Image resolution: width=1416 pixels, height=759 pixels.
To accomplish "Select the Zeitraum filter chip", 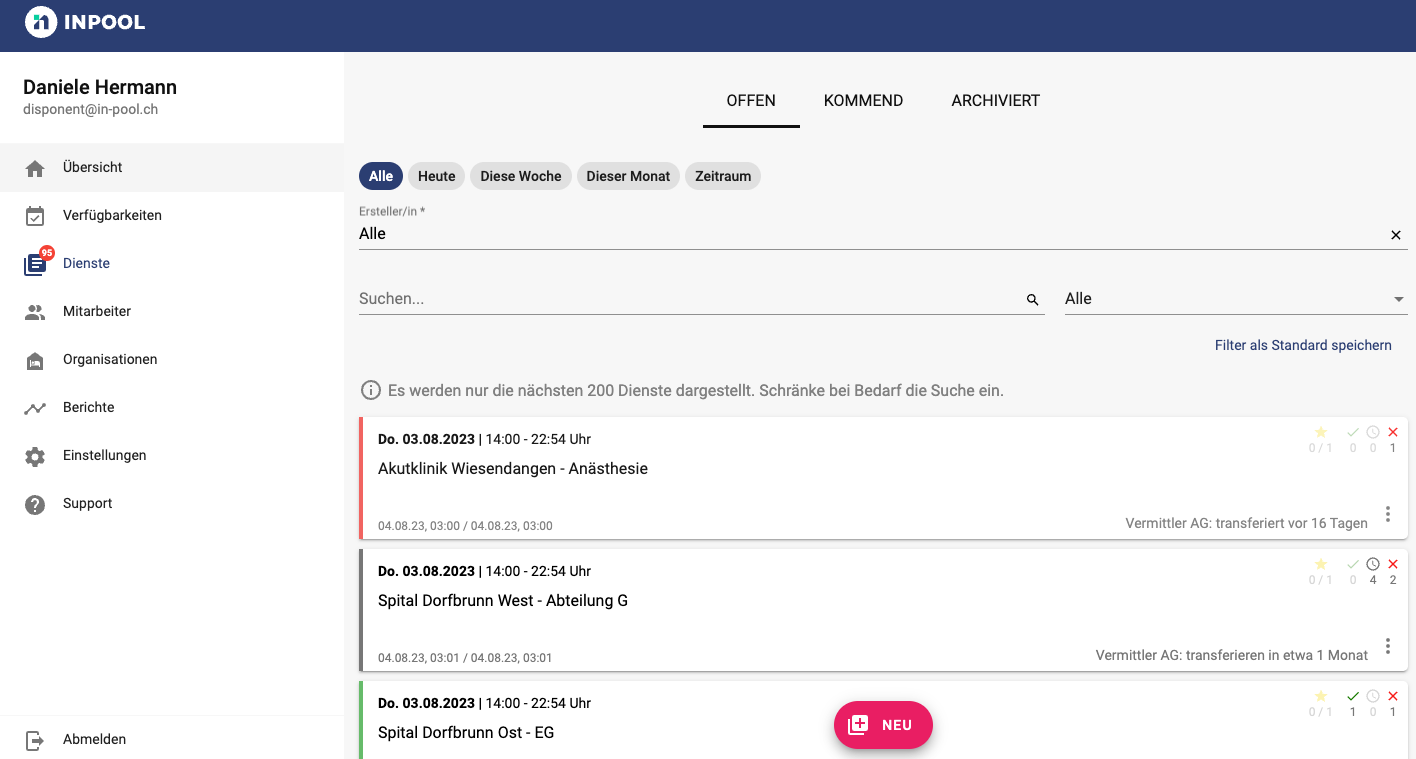I will pos(723,176).
